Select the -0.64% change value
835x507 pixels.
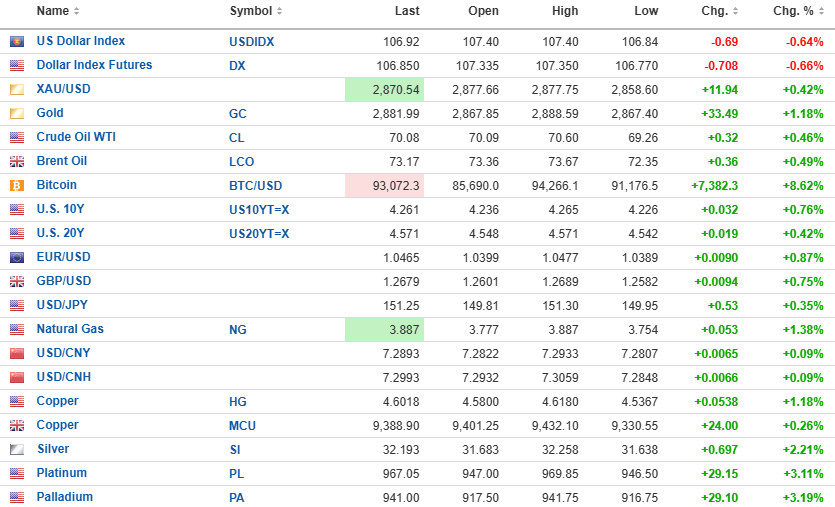[x=805, y=42]
